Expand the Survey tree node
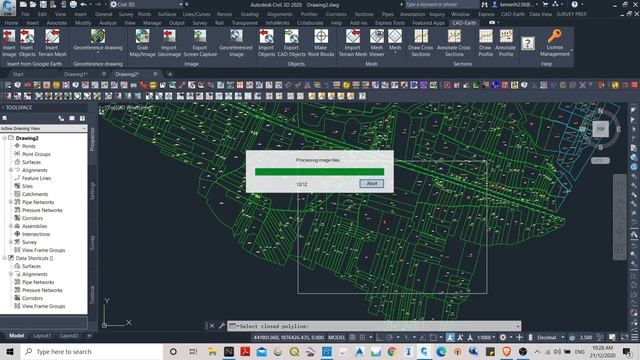 pos(11,242)
